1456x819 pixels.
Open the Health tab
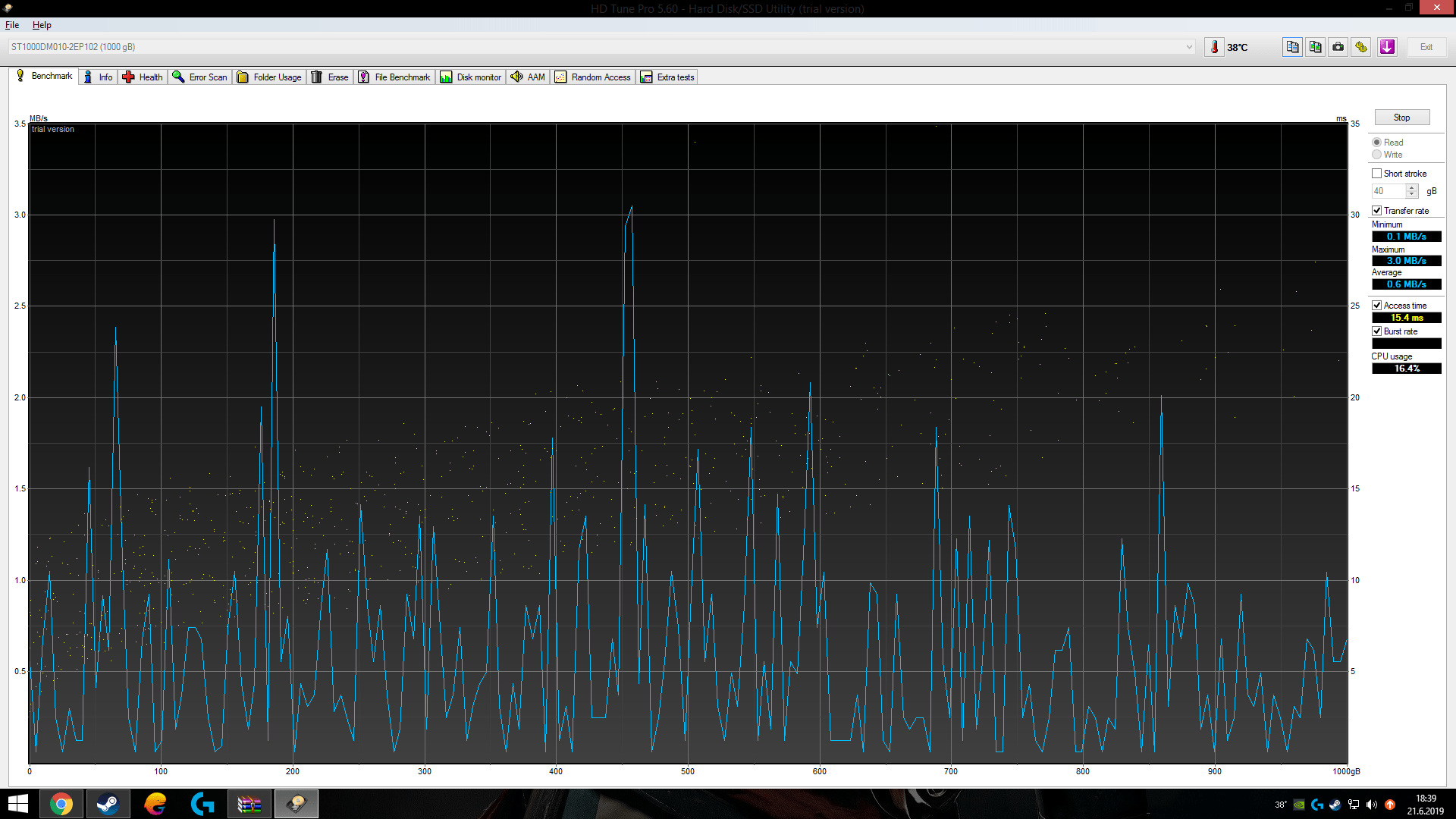pyautogui.click(x=143, y=77)
